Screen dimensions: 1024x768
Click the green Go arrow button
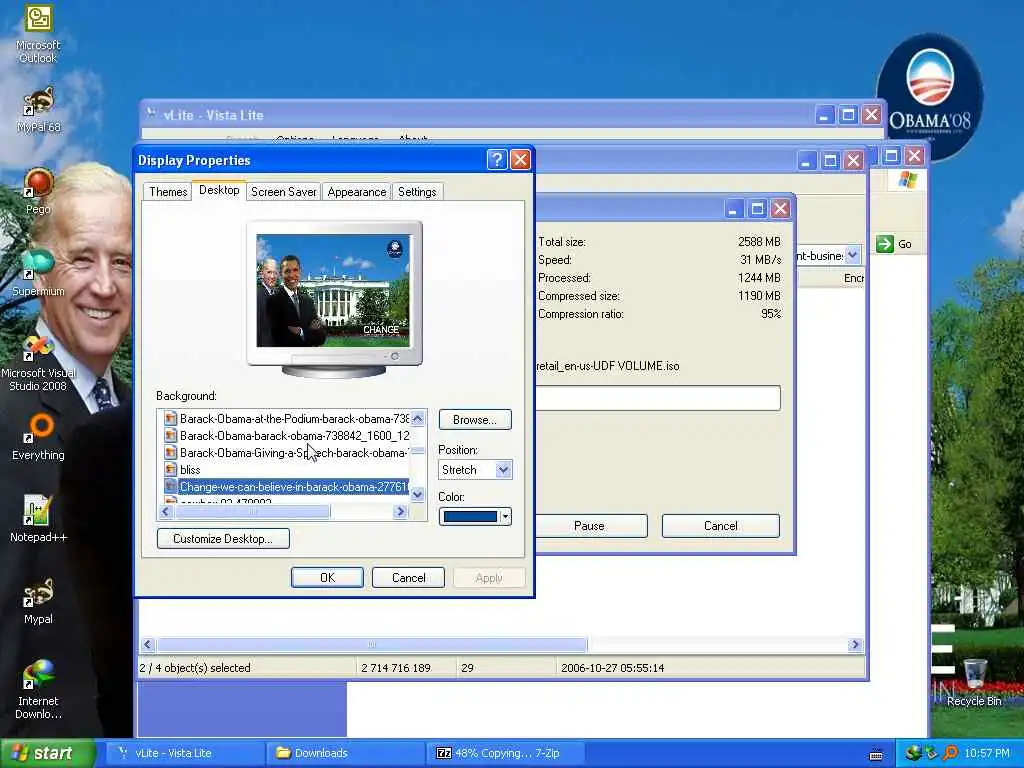click(x=885, y=244)
